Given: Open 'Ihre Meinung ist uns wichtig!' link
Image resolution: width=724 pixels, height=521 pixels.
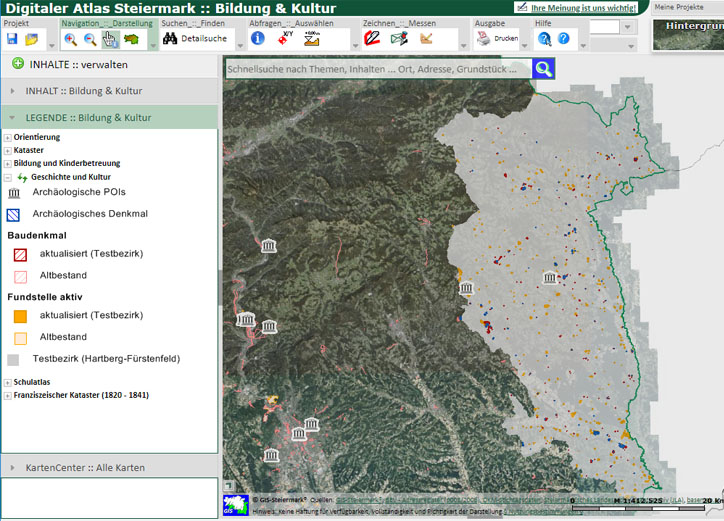Looking at the screenshot, I should (x=584, y=8).
